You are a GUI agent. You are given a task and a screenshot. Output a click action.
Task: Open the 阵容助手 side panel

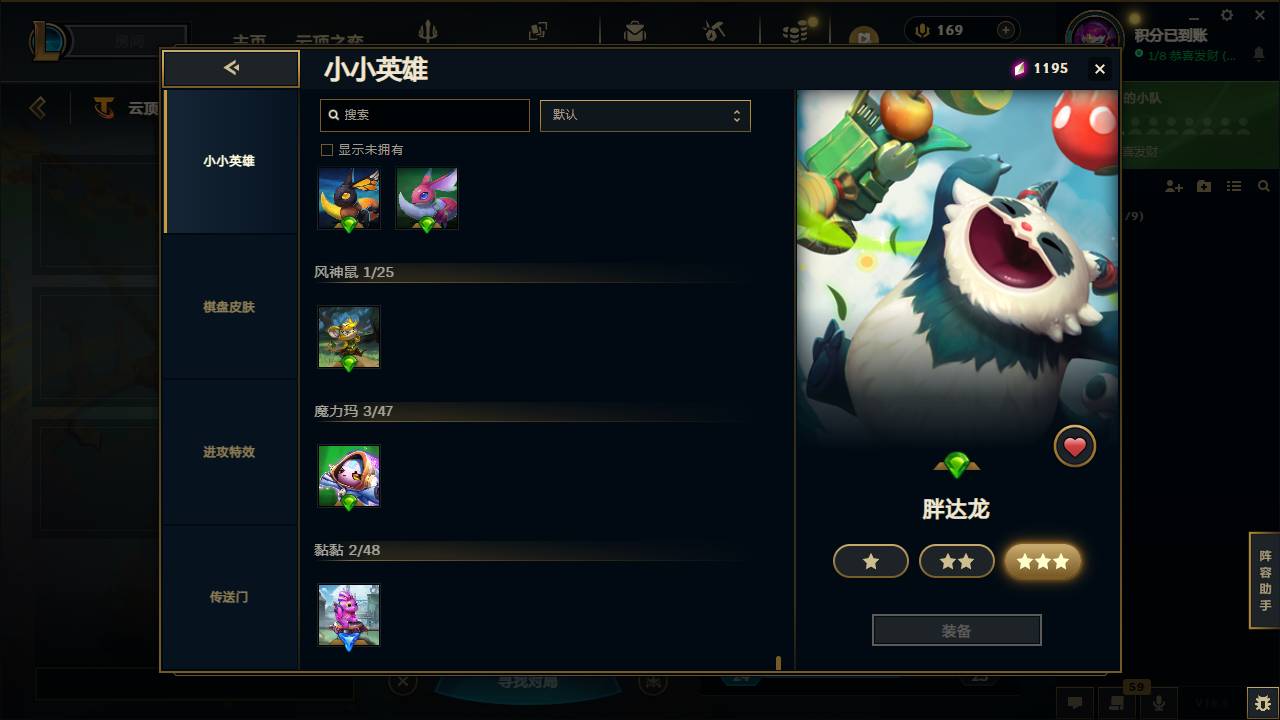point(1265,581)
